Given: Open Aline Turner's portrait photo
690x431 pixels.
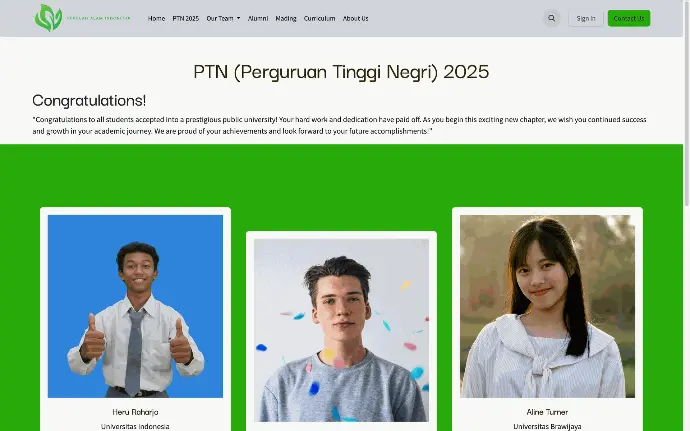Looking at the screenshot, I should click(x=547, y=306).
